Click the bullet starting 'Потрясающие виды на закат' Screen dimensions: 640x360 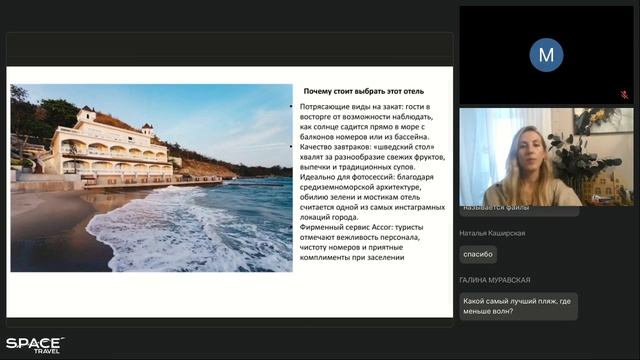367,122
